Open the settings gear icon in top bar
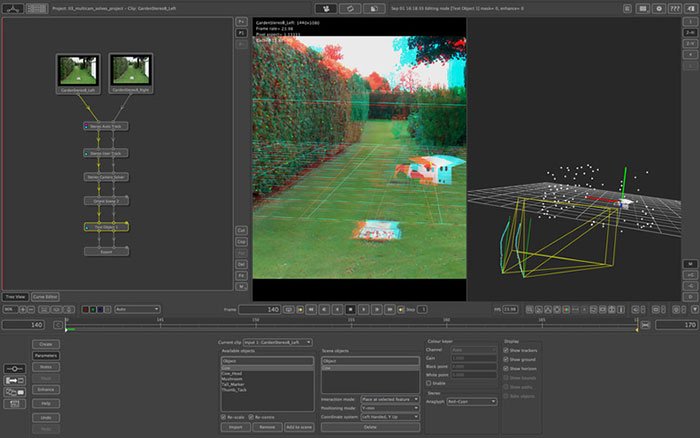The width and height of the screenshot is (700, 438). (658, 8)
